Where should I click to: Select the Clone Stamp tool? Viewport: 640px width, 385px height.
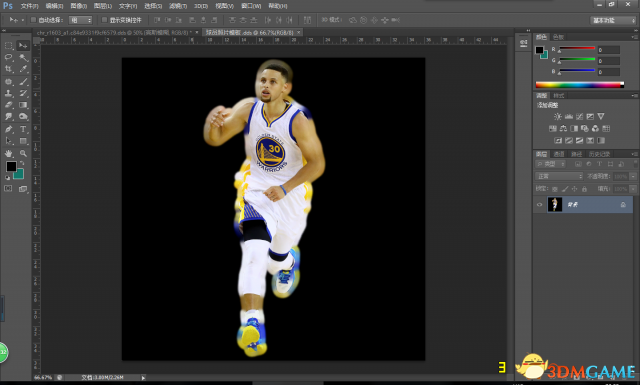(9, 93)
